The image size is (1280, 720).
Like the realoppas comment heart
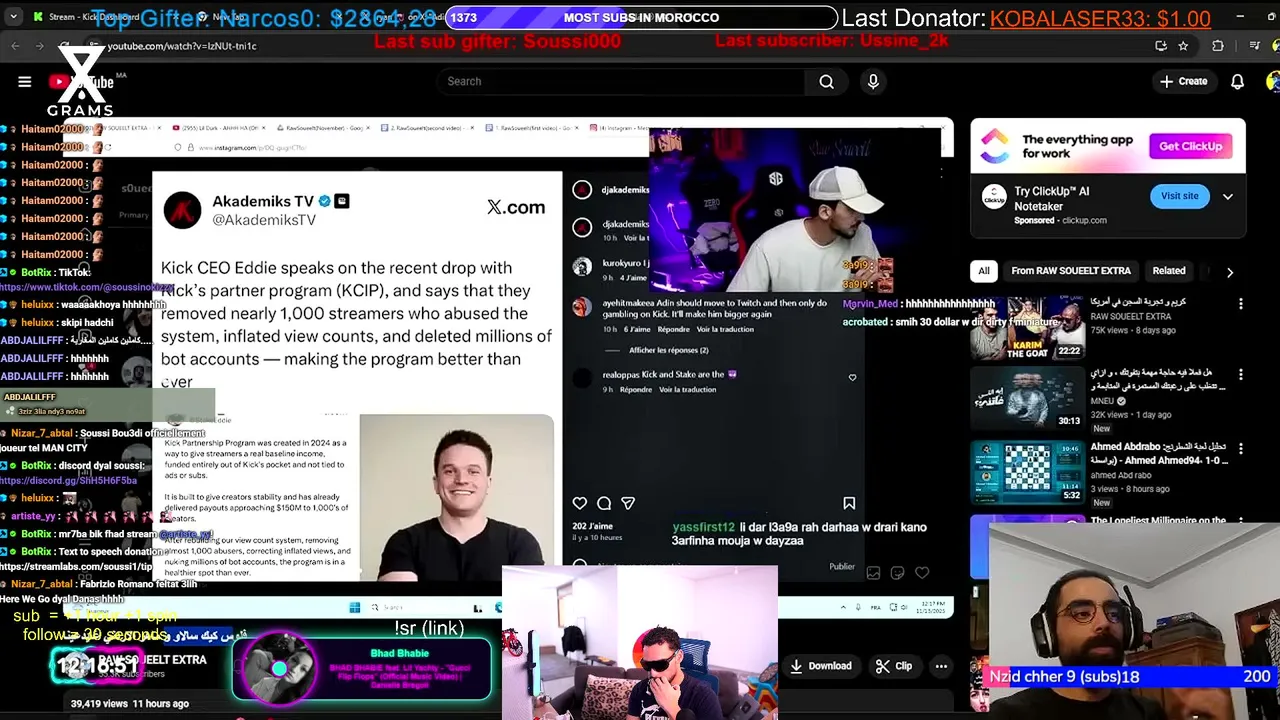pyautogui.click(x=852, y=377)
